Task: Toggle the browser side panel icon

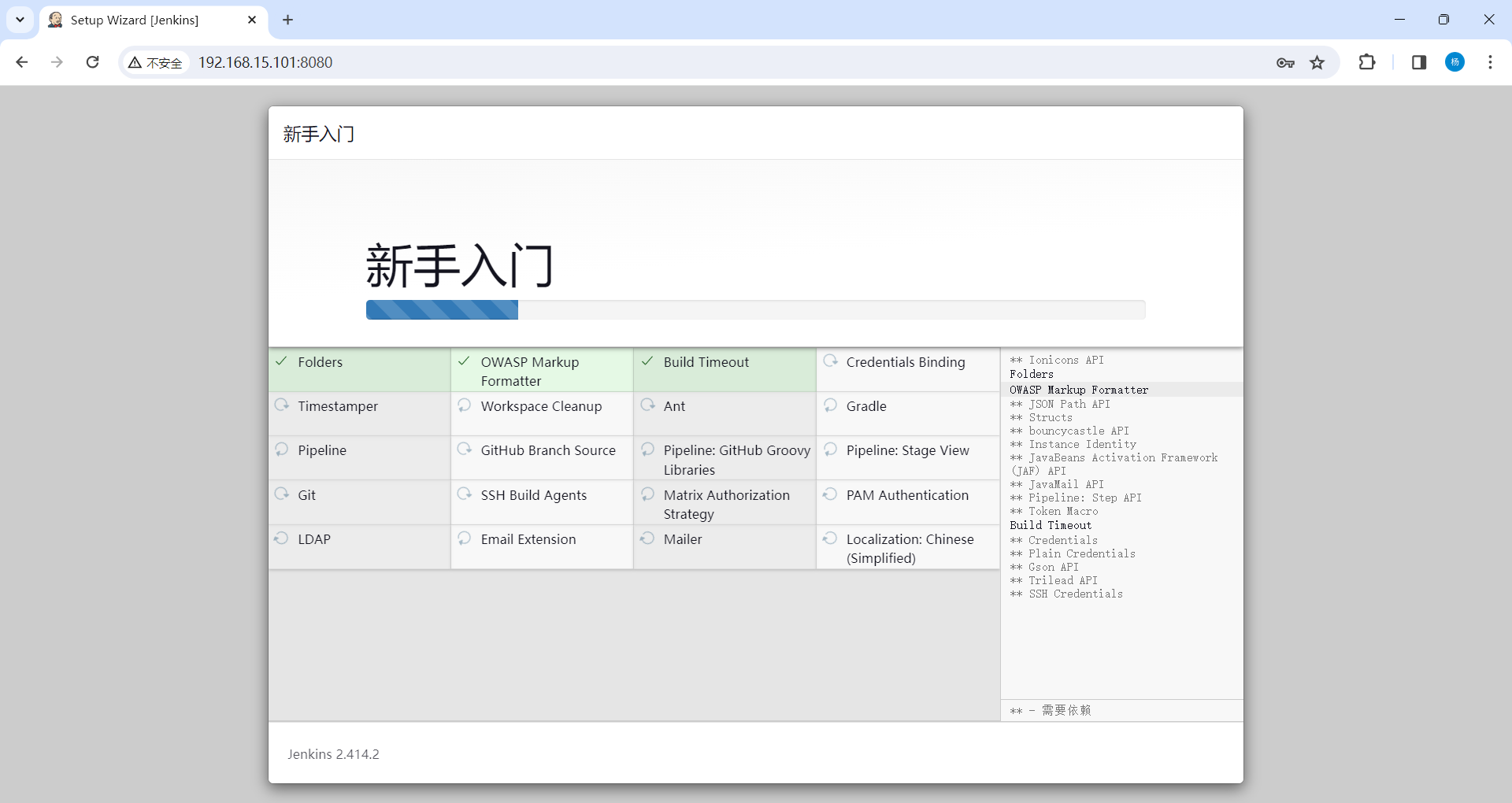Action: tap(1419, 62)
